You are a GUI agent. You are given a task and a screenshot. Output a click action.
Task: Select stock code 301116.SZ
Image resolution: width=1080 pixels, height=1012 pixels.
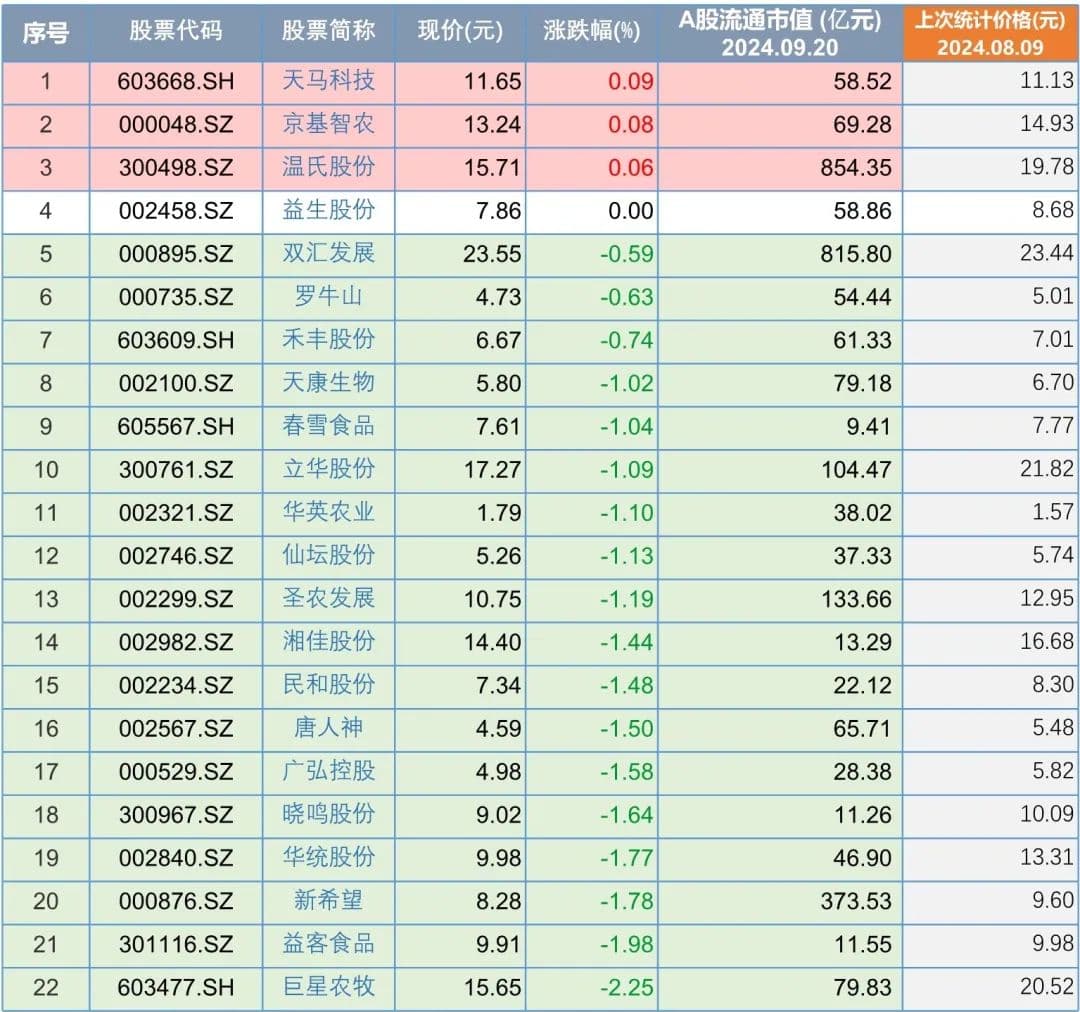[176, 944]
